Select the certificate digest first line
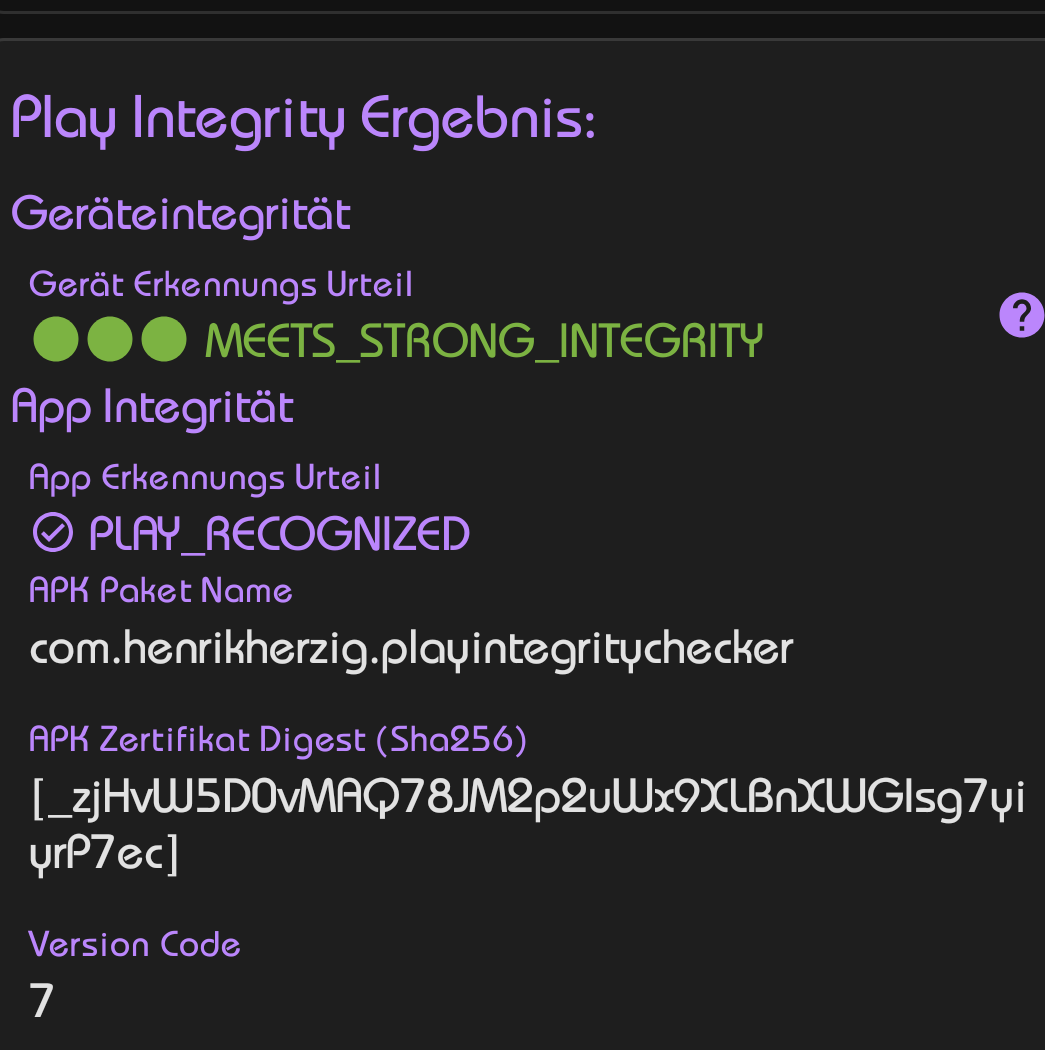Image resolution: width=1045 pixels, height=1050 pixels. (x=528, y=798)
